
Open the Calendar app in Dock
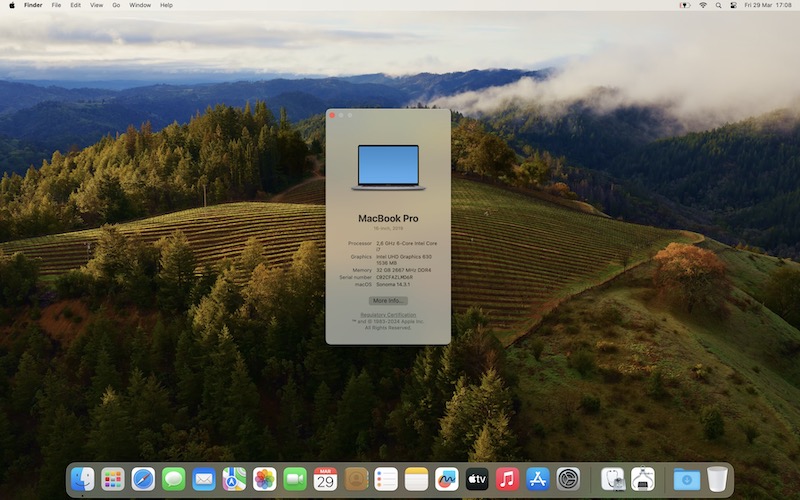[325, 479]
